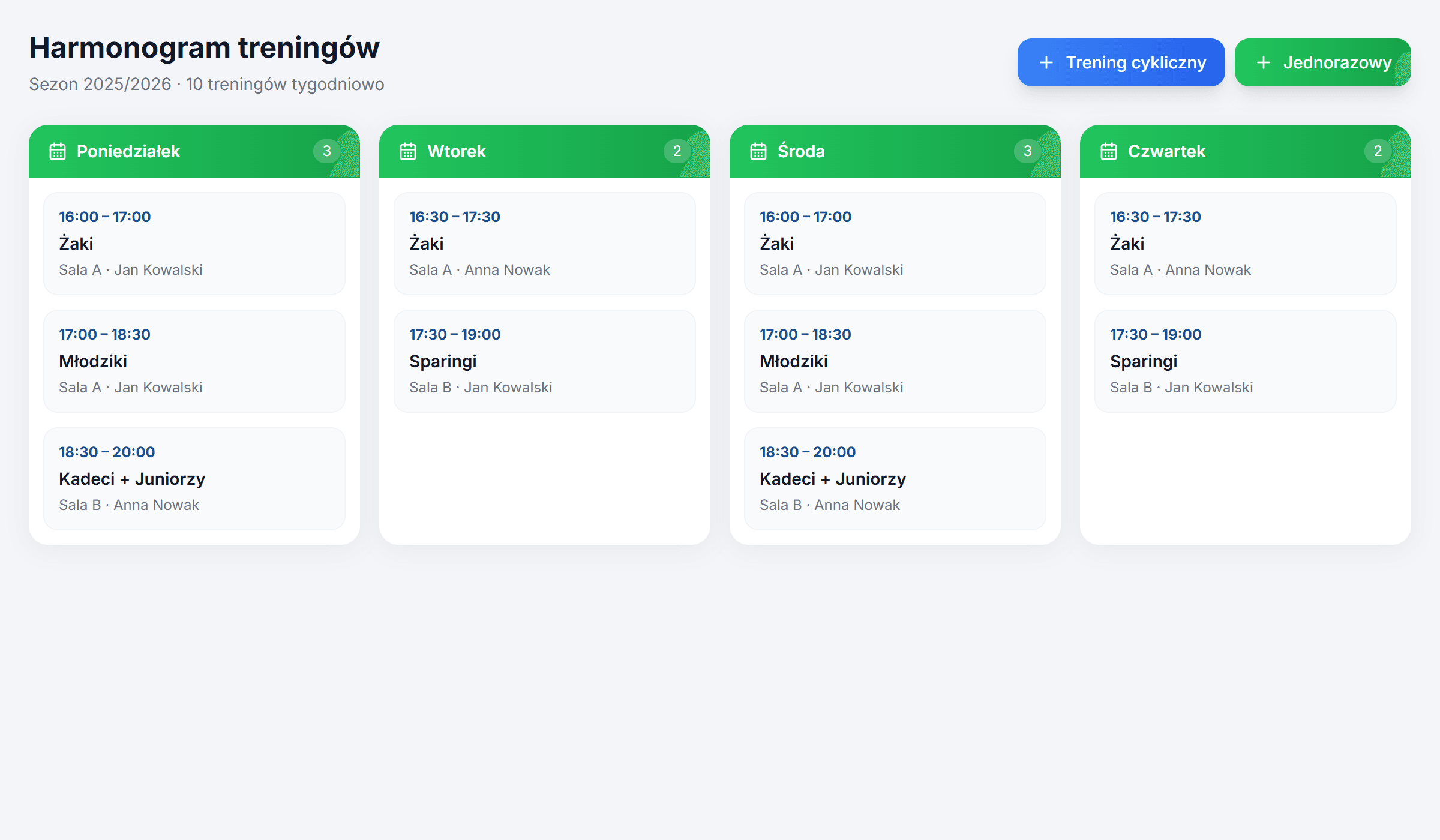Click plus icon in Jednorazowy button
The image size is (1440, 840).
click(1264, 62)
